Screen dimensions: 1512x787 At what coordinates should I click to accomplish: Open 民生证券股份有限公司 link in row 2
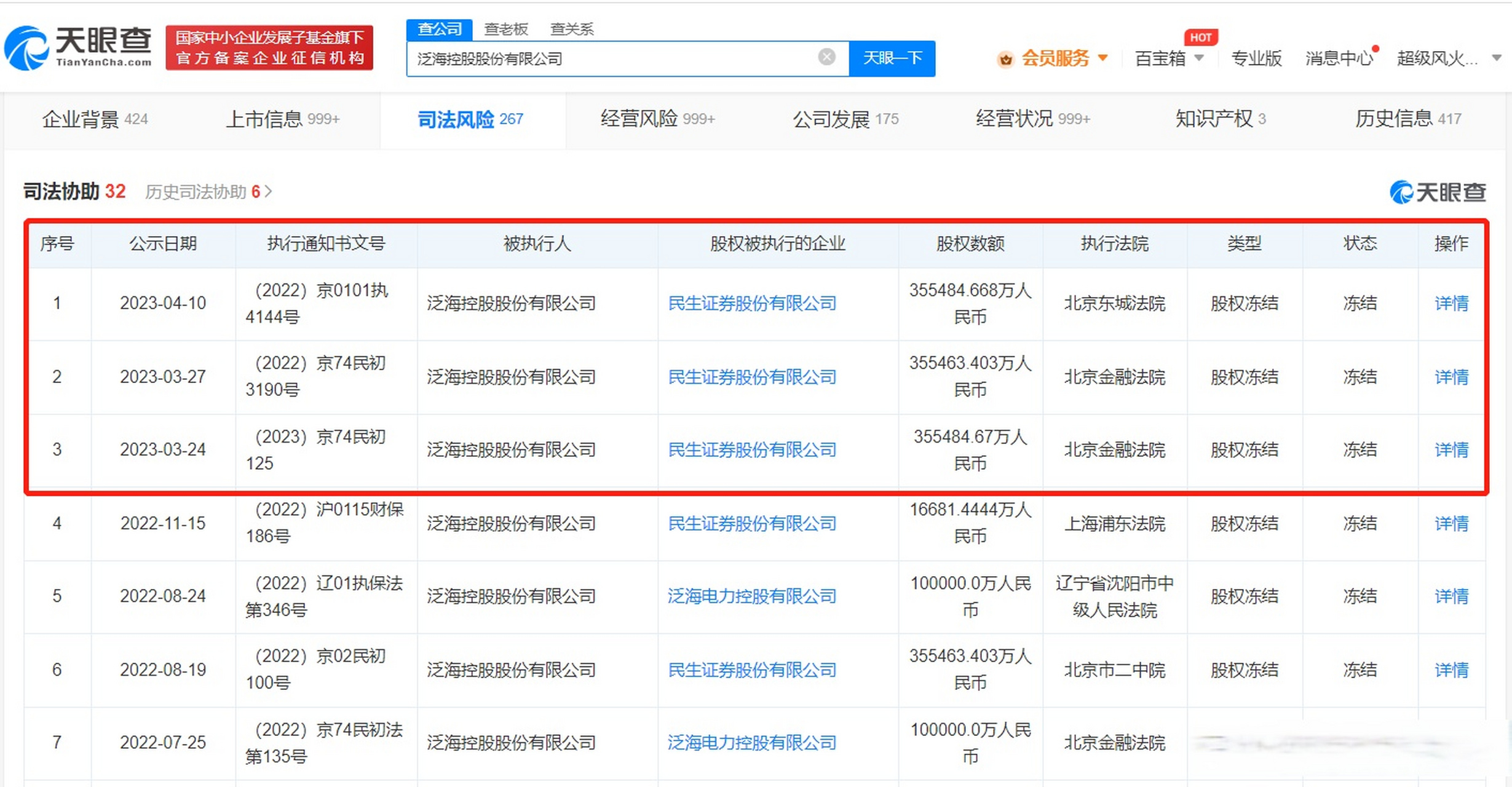752,376
